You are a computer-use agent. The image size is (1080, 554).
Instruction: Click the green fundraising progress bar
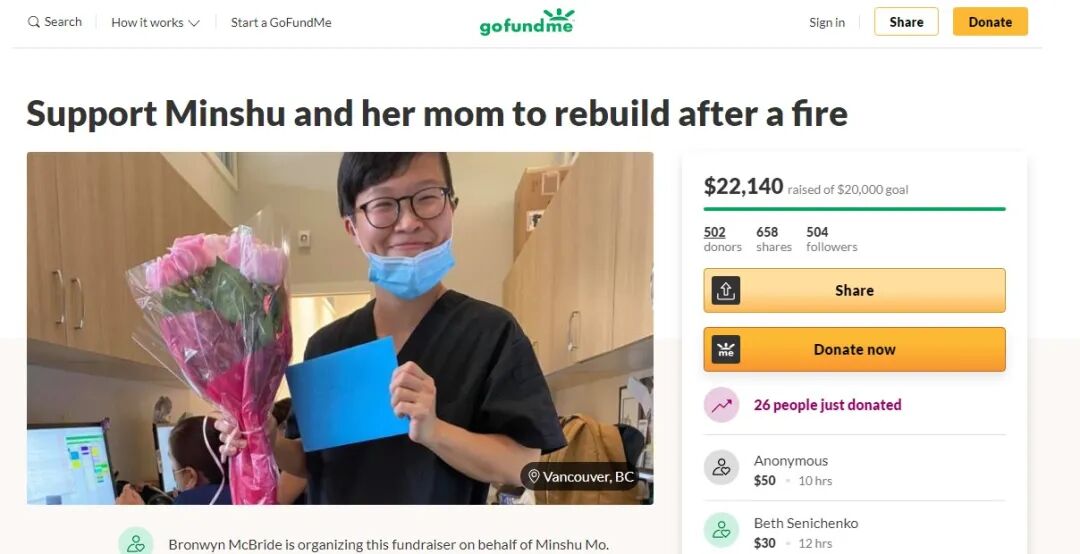pos(854,209)
